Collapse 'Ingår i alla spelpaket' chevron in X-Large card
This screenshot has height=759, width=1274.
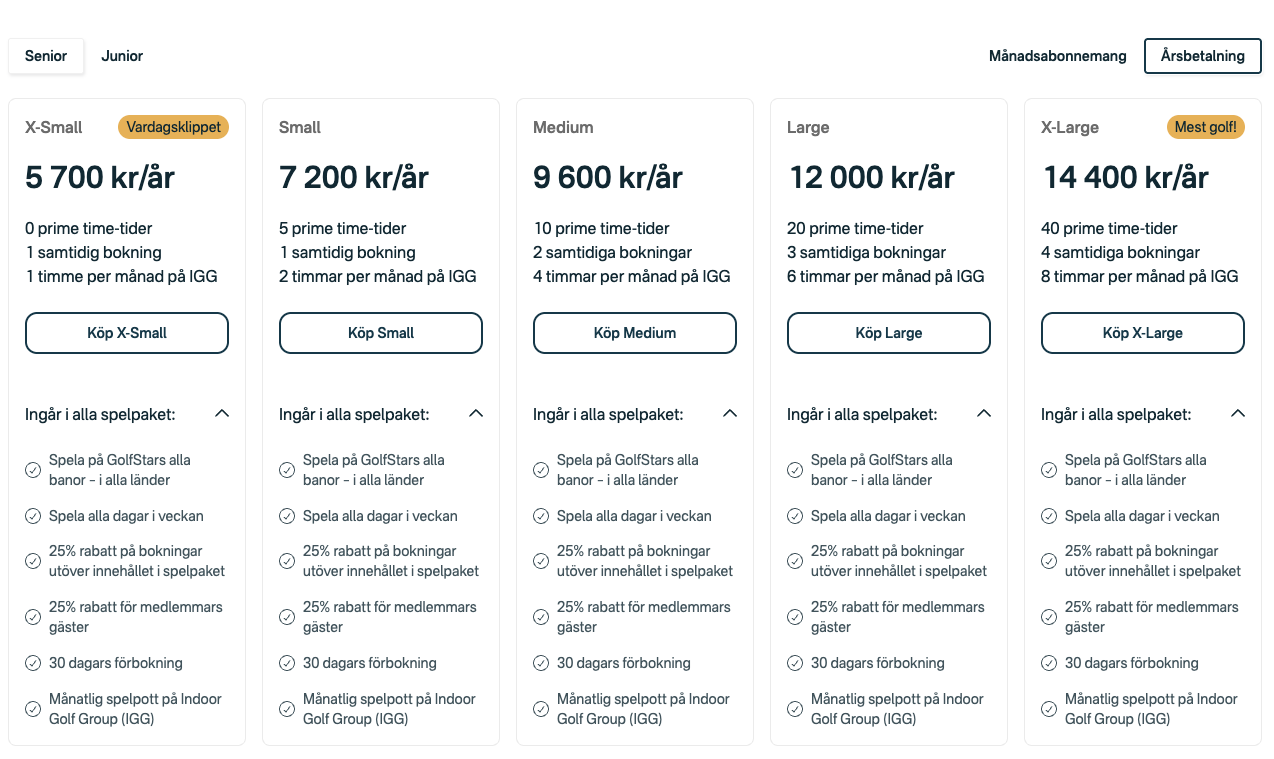1238,413
